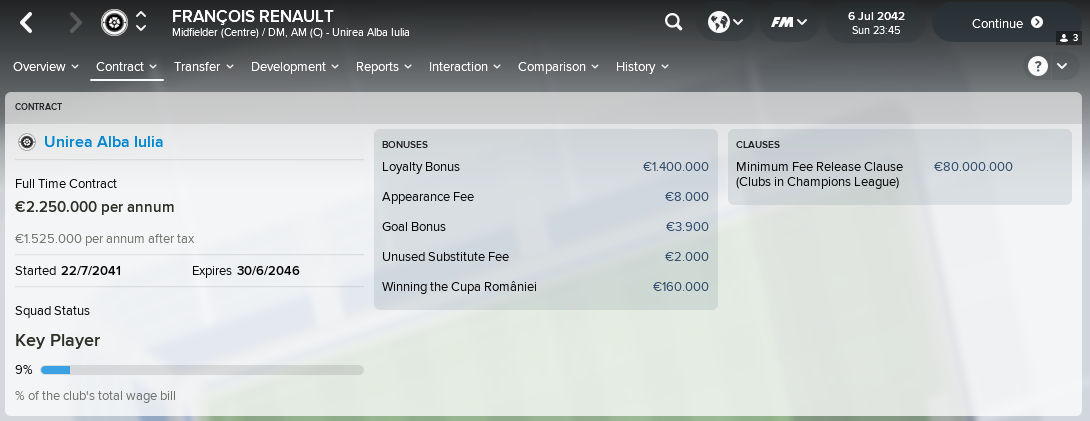Select next player with the down chevron
This screenshot has height=421, width=1090.
(141, 29)
